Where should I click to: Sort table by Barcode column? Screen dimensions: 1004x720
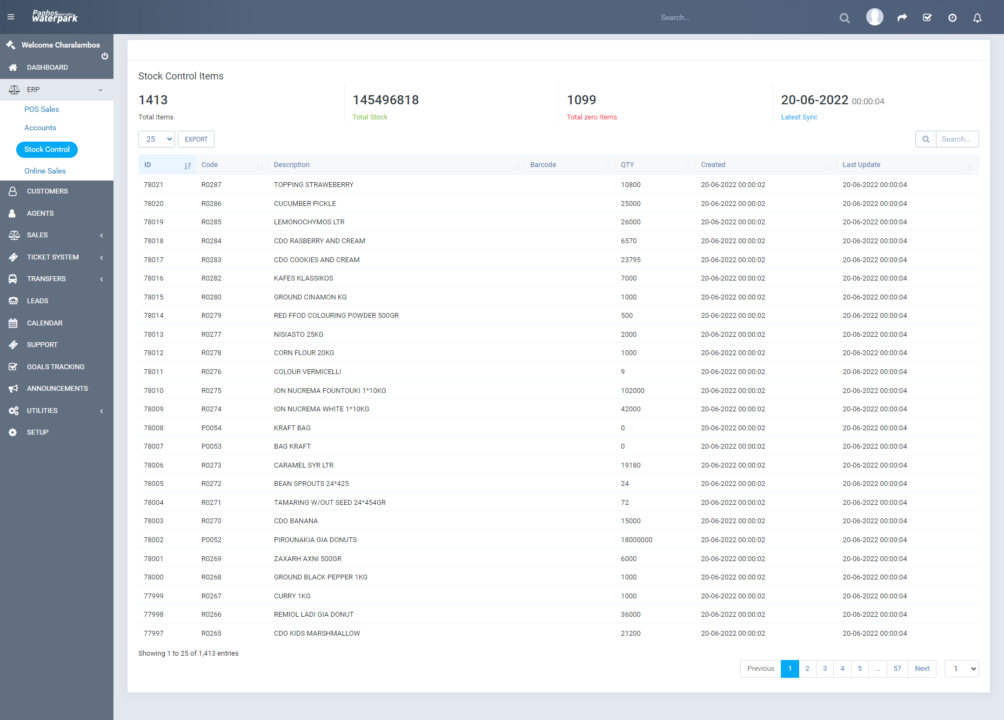(569, 165)
